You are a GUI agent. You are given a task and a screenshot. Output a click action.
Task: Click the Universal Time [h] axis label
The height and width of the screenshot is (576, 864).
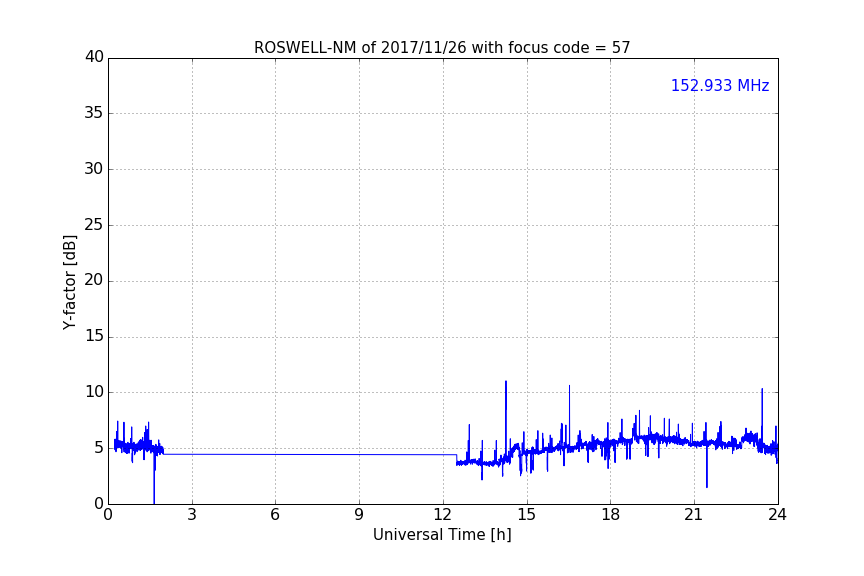click(x=442, y=535)
